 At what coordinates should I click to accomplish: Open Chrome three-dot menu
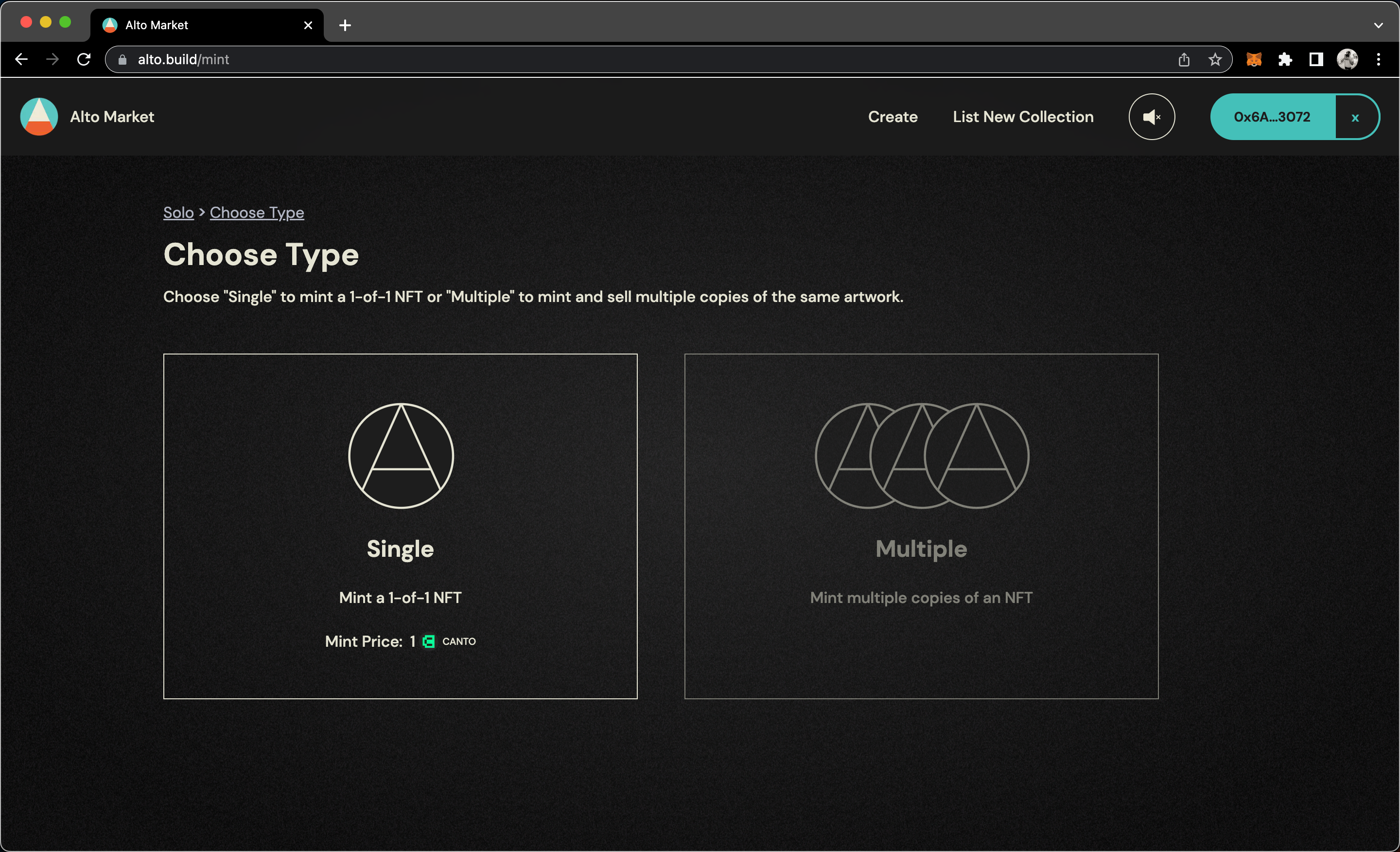(1379, 59)
